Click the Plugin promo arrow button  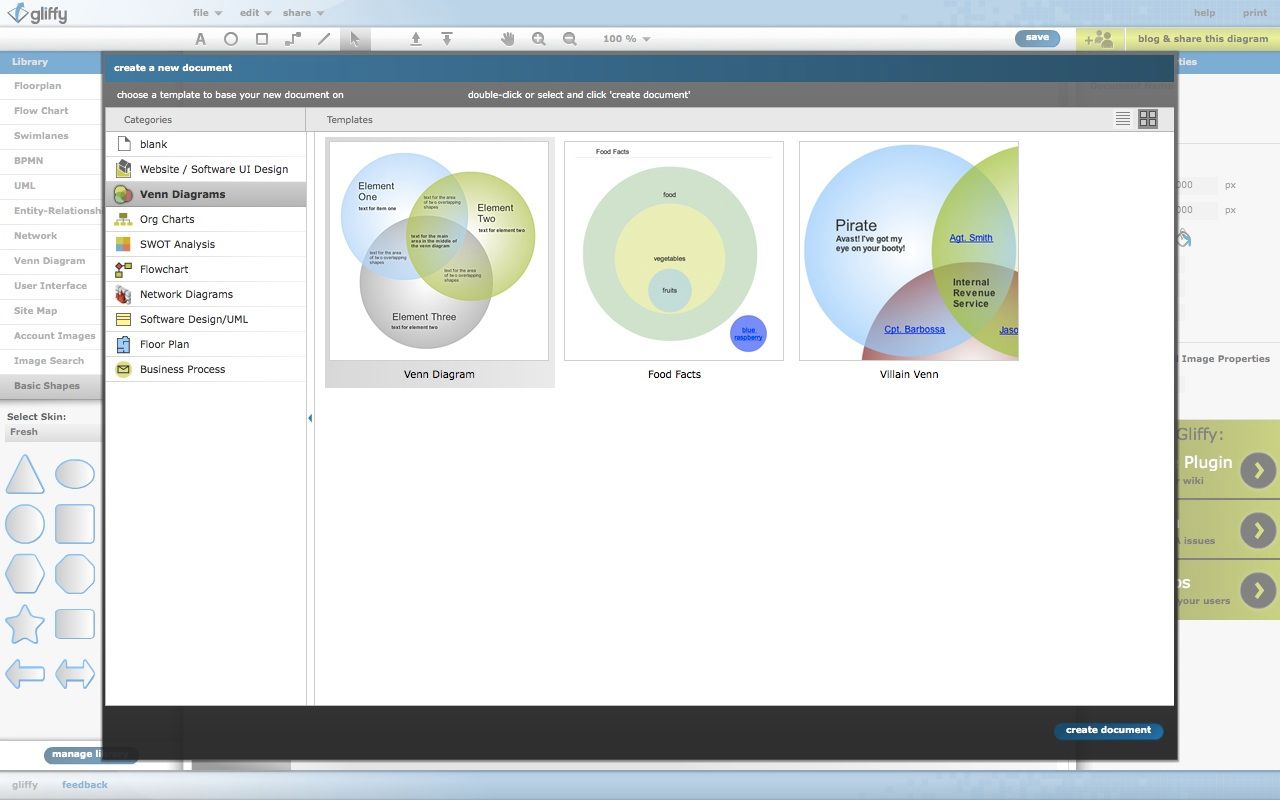[x=1259, y=470]
